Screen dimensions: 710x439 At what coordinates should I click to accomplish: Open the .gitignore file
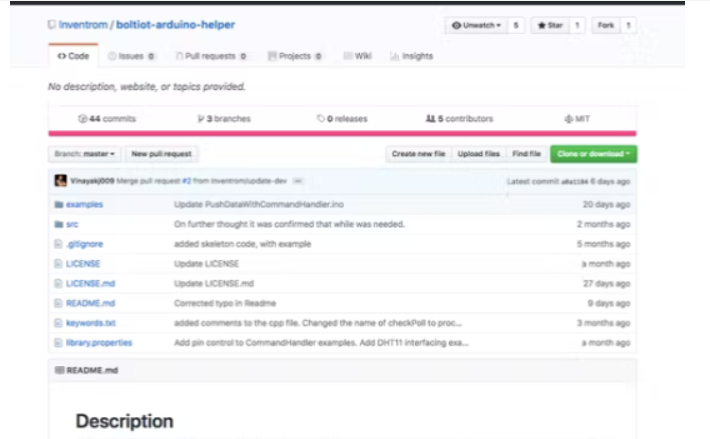pyautogui.click(x=85, y=244)
